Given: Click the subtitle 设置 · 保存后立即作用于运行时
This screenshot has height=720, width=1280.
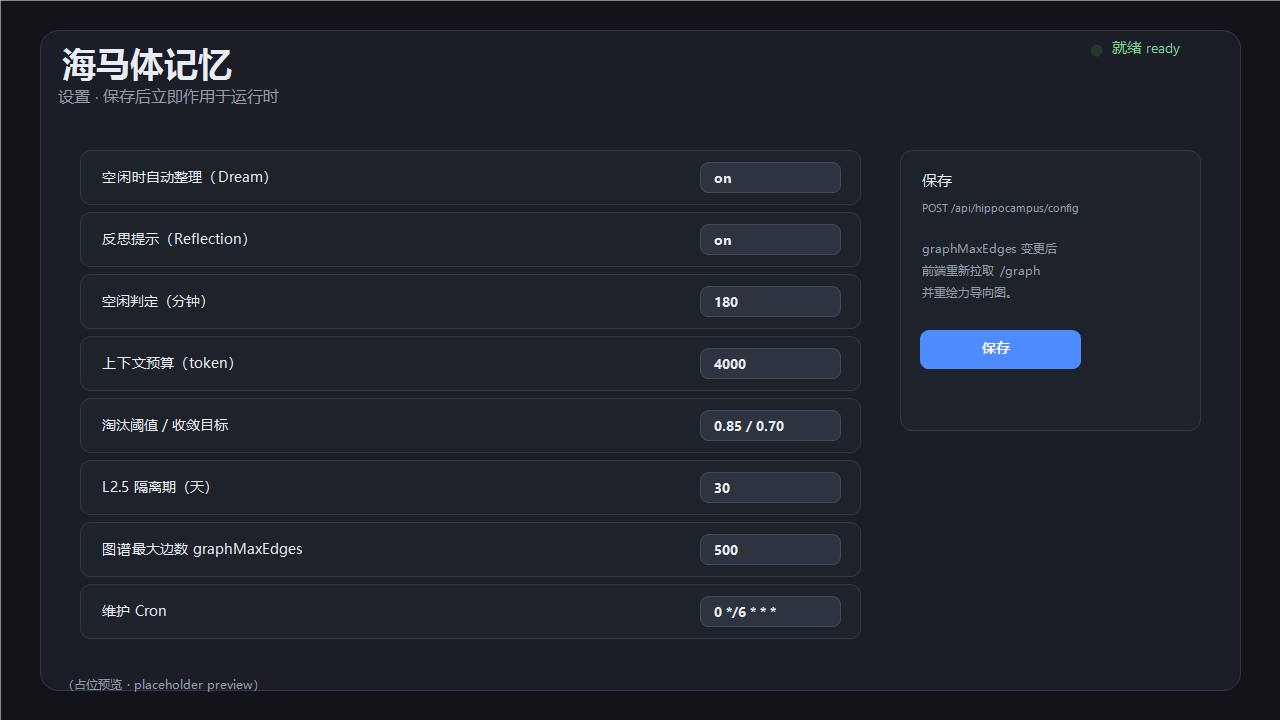Looking at the screenshot, I should click(168, 97).
